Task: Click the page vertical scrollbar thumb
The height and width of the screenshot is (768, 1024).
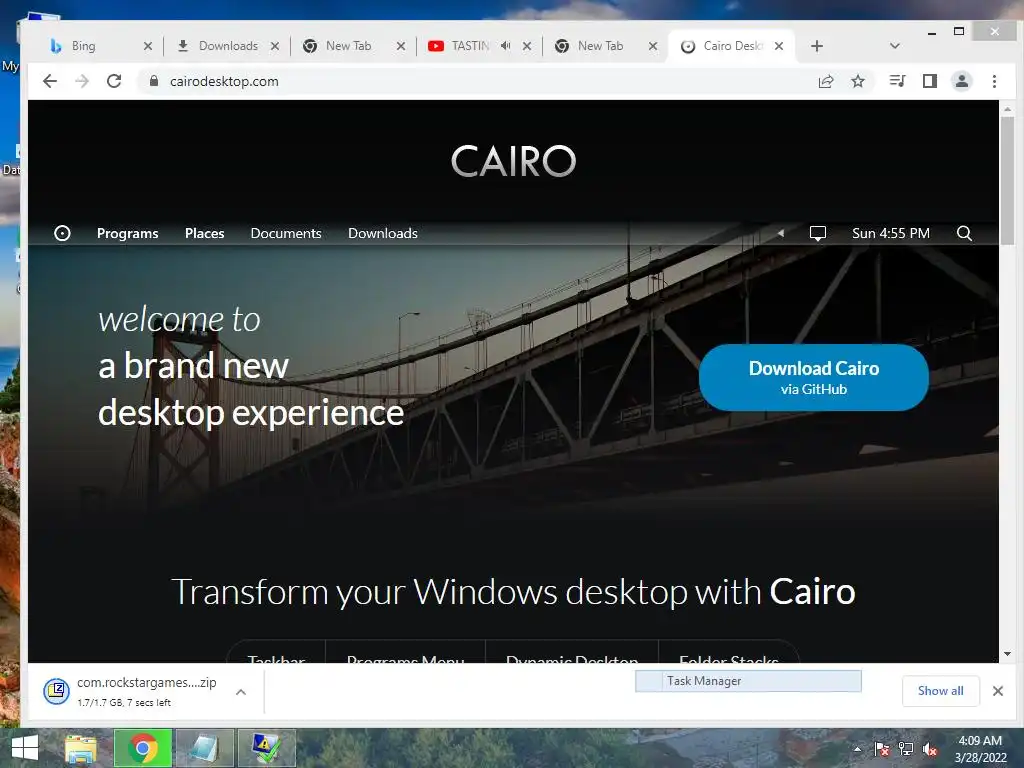Action: (1007, 181)
